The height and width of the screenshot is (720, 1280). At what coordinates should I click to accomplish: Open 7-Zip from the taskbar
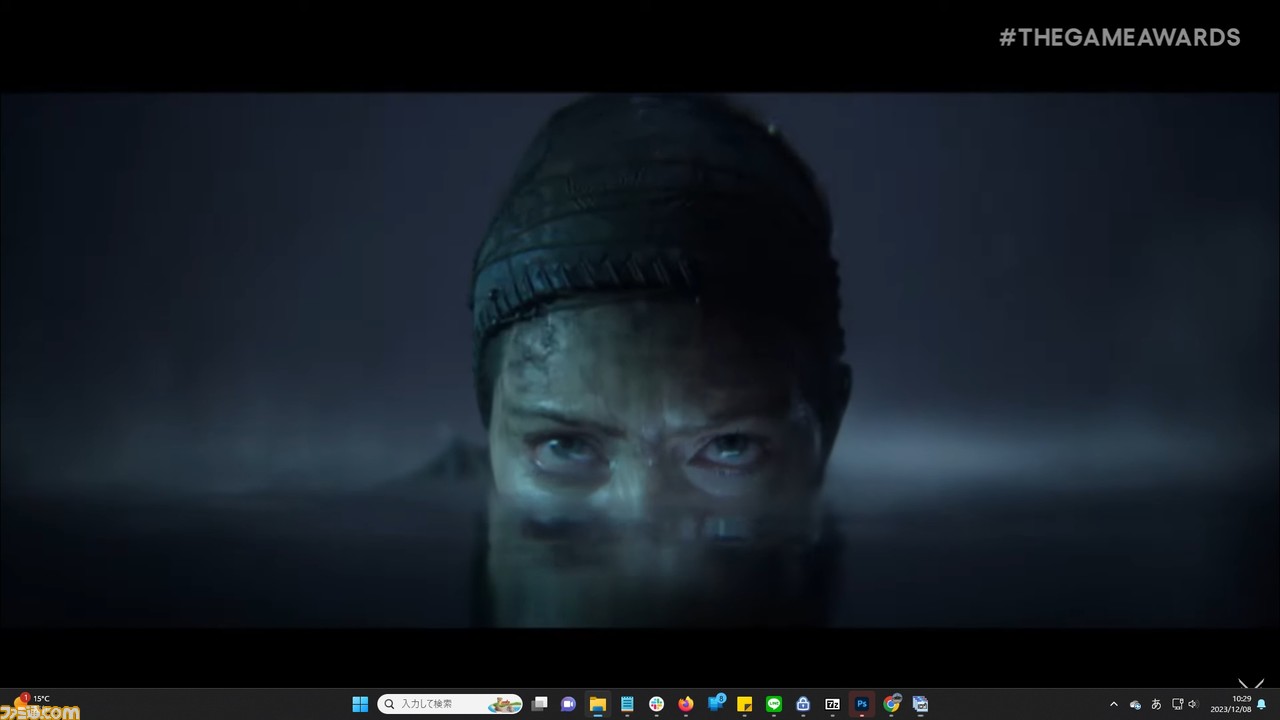(832, 704)
